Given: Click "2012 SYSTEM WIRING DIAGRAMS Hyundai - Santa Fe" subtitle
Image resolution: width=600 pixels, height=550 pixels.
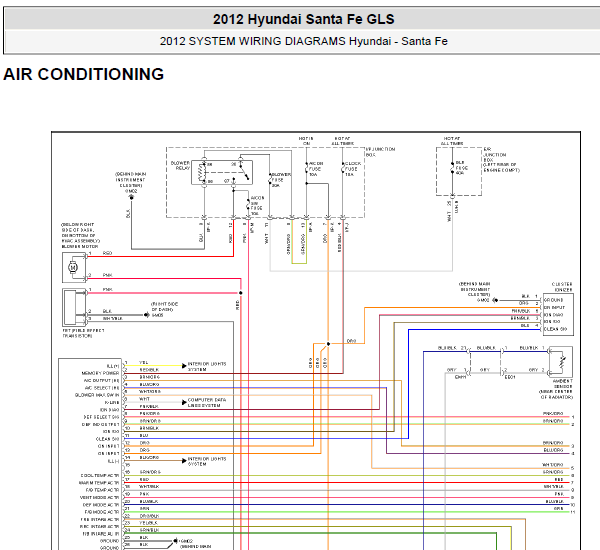Looking at the screenshot, I should 303,41.
